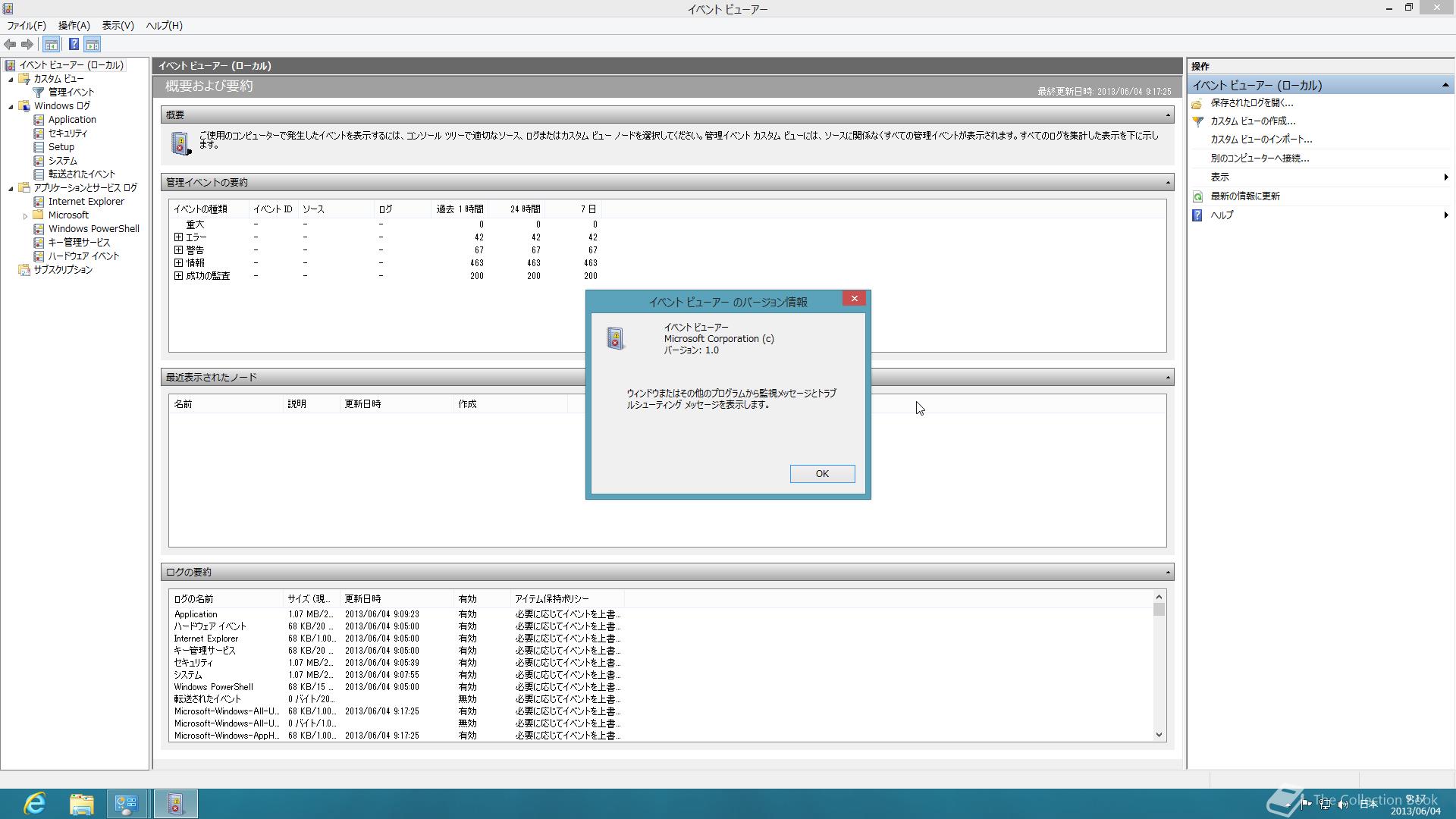Select the セキュリティ row in log summary
This screenshot has width=1456, height=819.
(397, 663)
